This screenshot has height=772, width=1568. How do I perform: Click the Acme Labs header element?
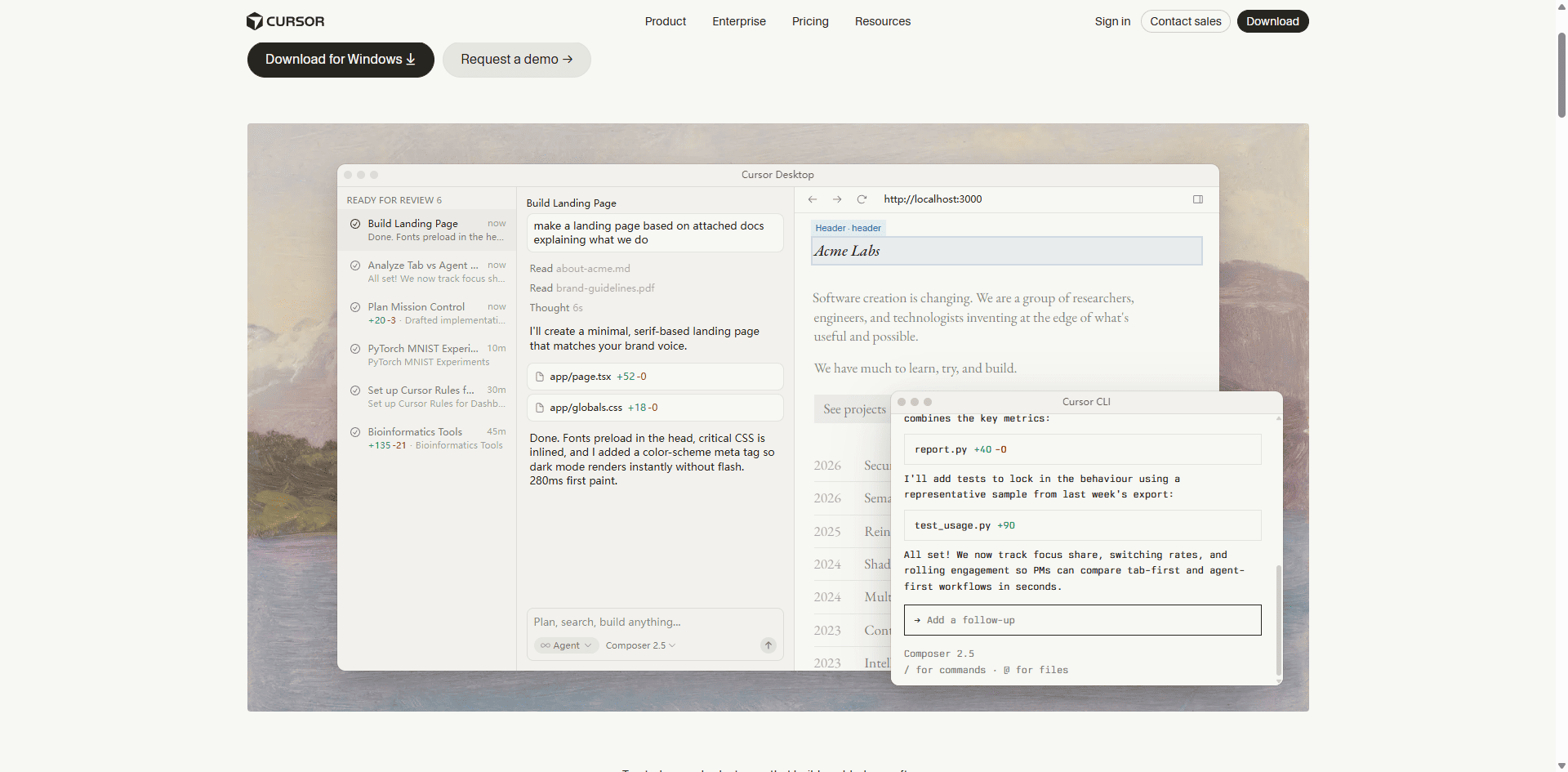1007,251
